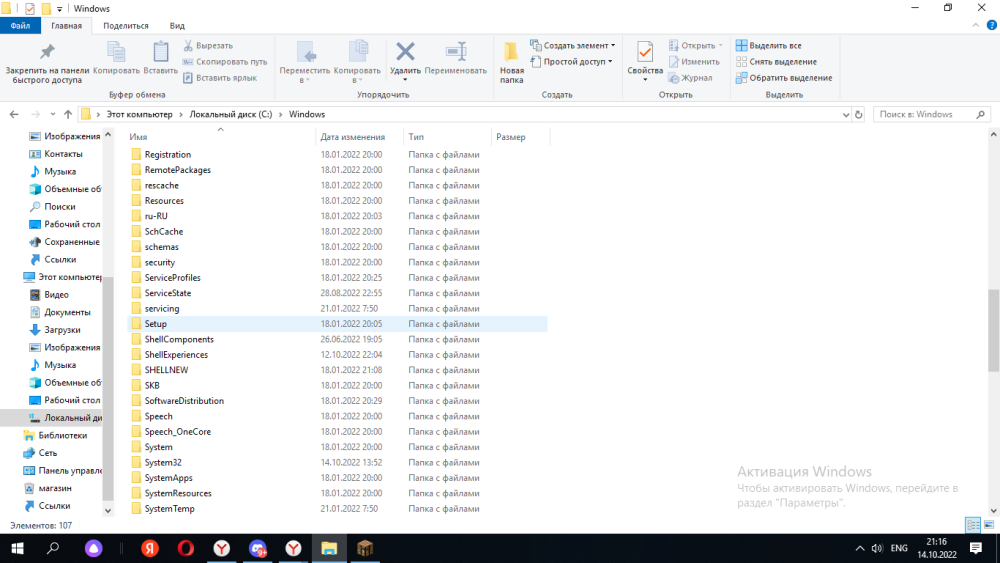
Task: Switch to Вид ribbon tab
Action: pyautogui.click(x=177, y=26)
